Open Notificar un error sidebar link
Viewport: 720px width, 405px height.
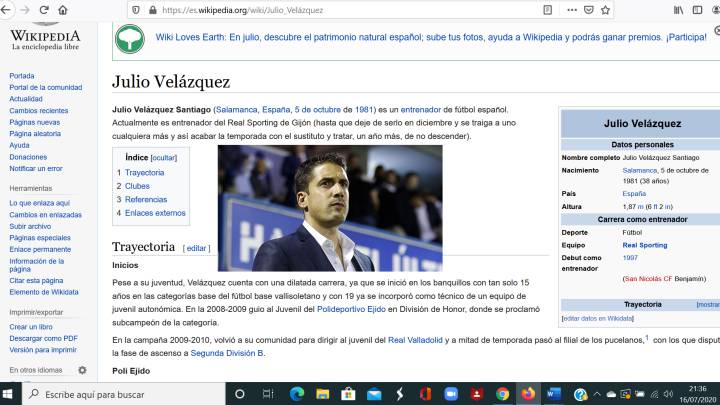click(x=36, y=169)
